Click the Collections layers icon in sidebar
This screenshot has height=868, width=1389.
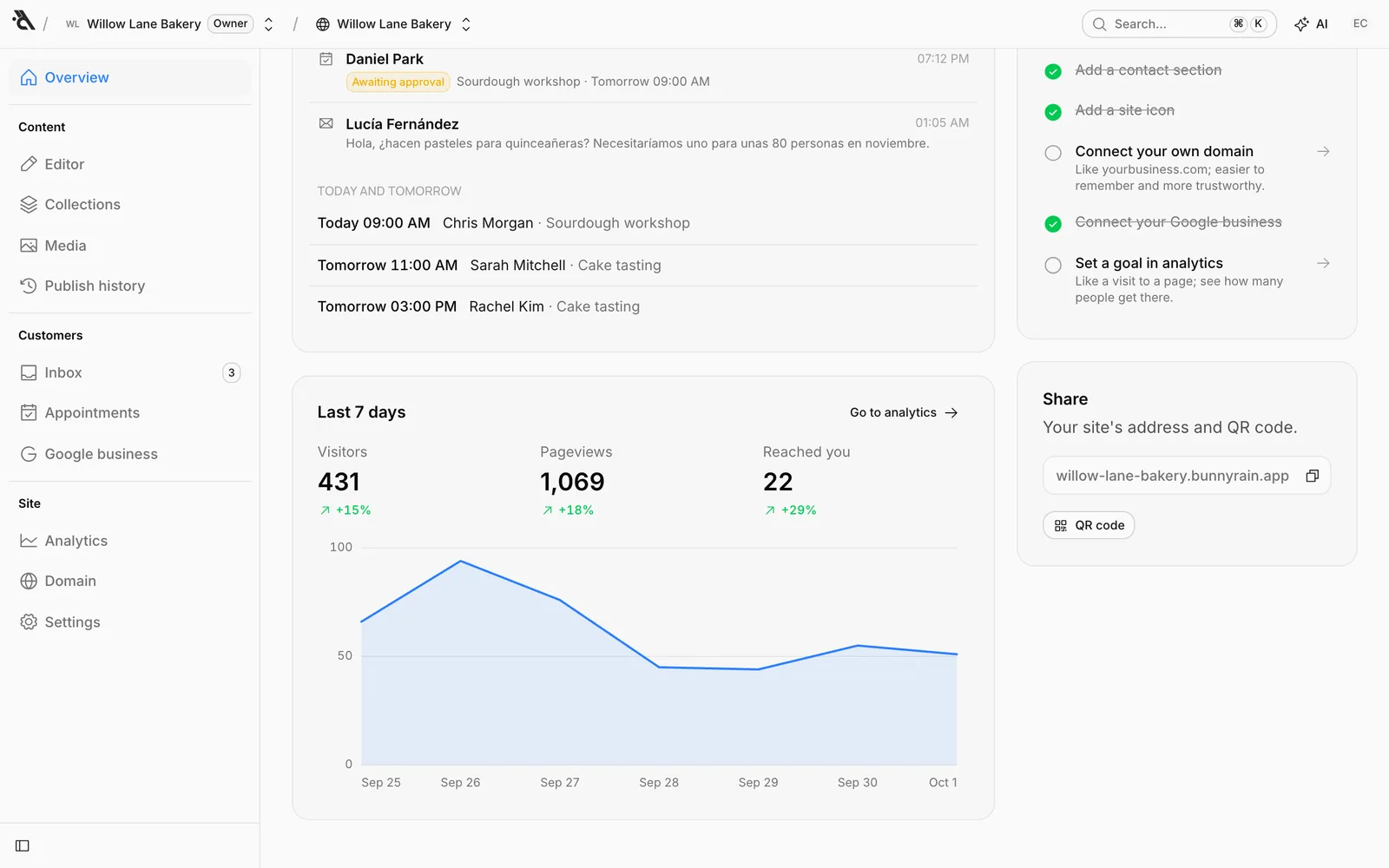click(29, 205)
